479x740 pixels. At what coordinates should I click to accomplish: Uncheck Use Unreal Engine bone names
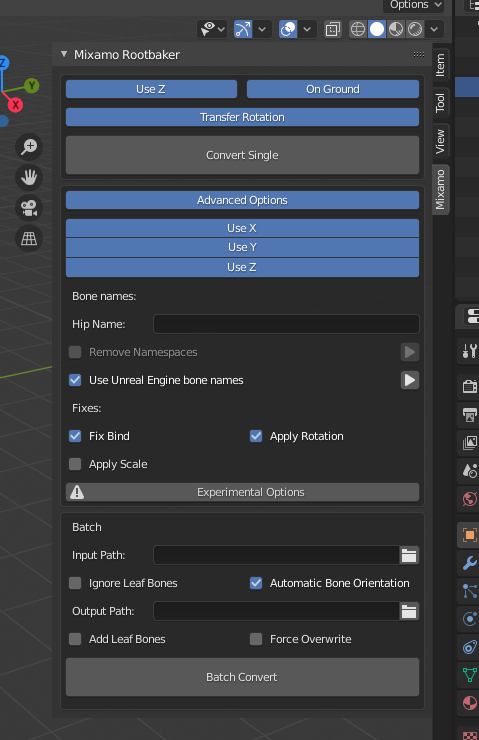click(x=75, y=380)
